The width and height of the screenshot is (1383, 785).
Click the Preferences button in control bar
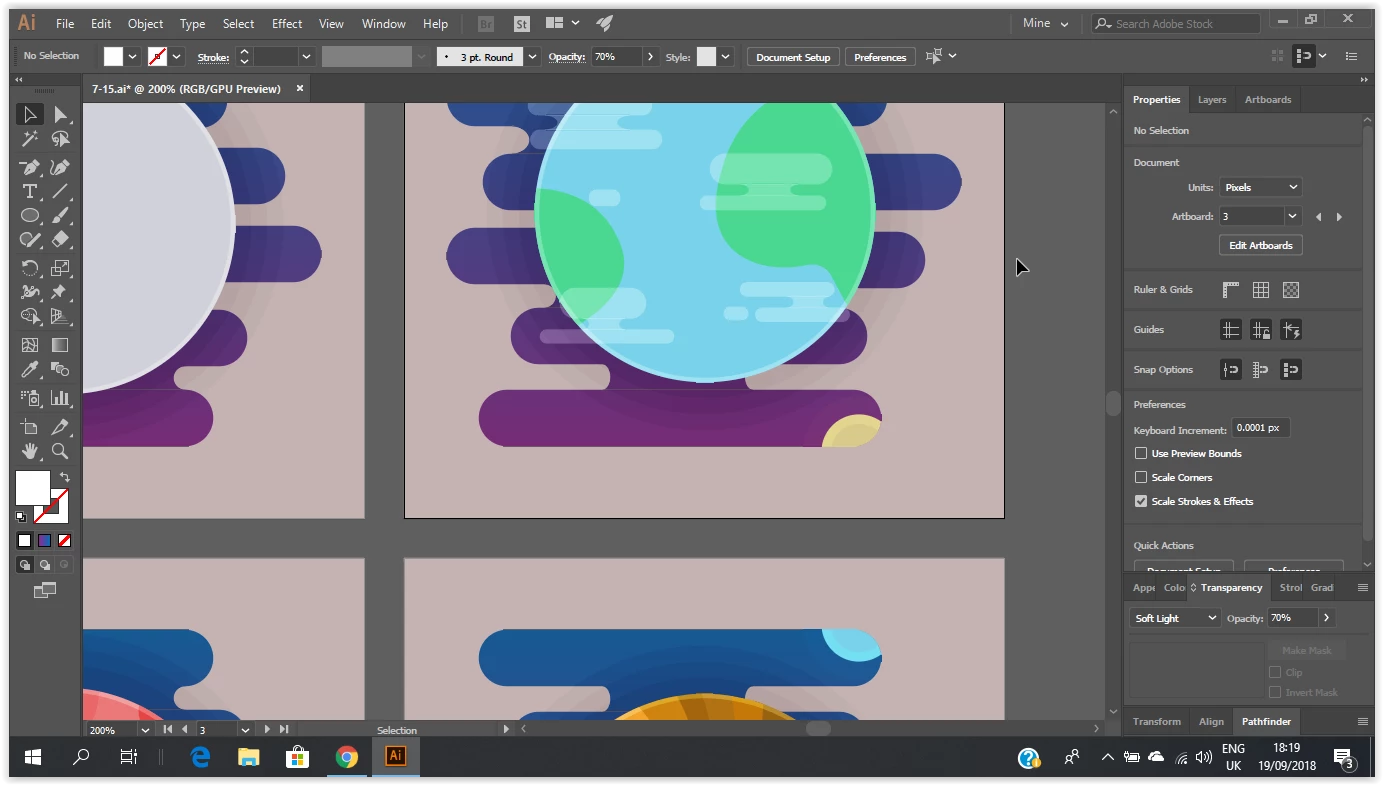pyautogui.click(x=880, y=57)
